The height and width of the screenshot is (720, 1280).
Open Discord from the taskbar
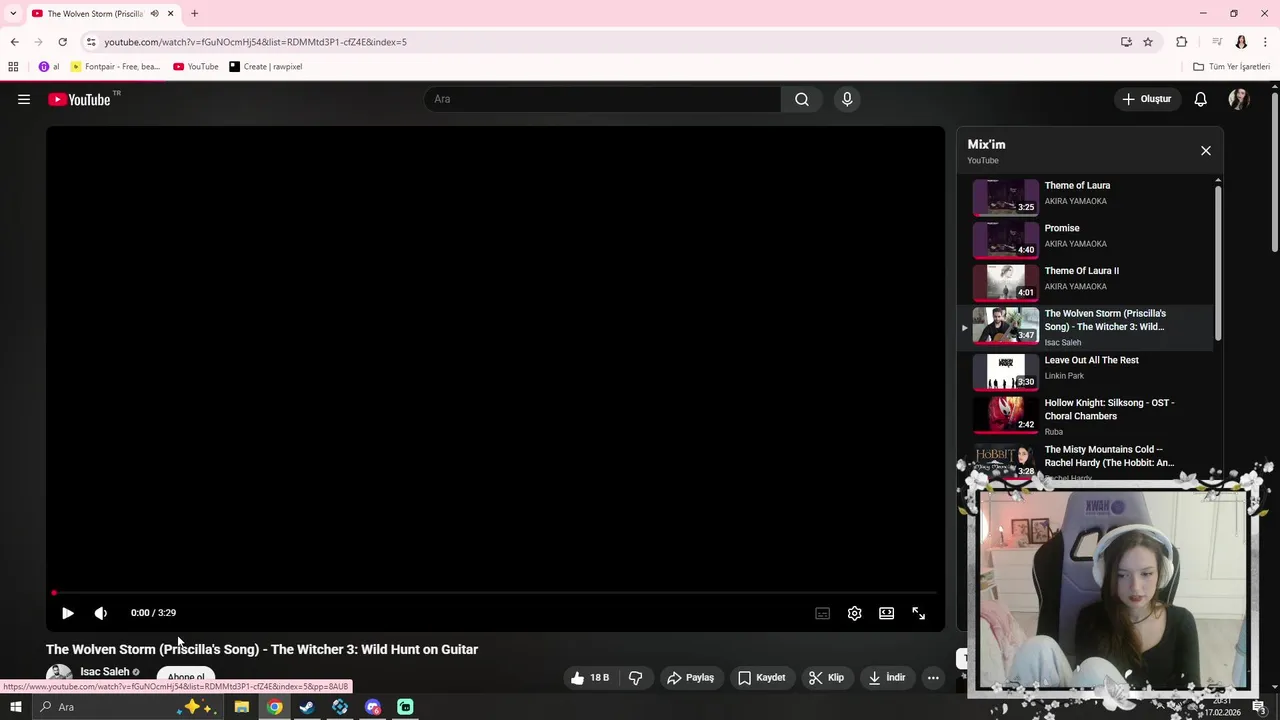pos(373,707)
